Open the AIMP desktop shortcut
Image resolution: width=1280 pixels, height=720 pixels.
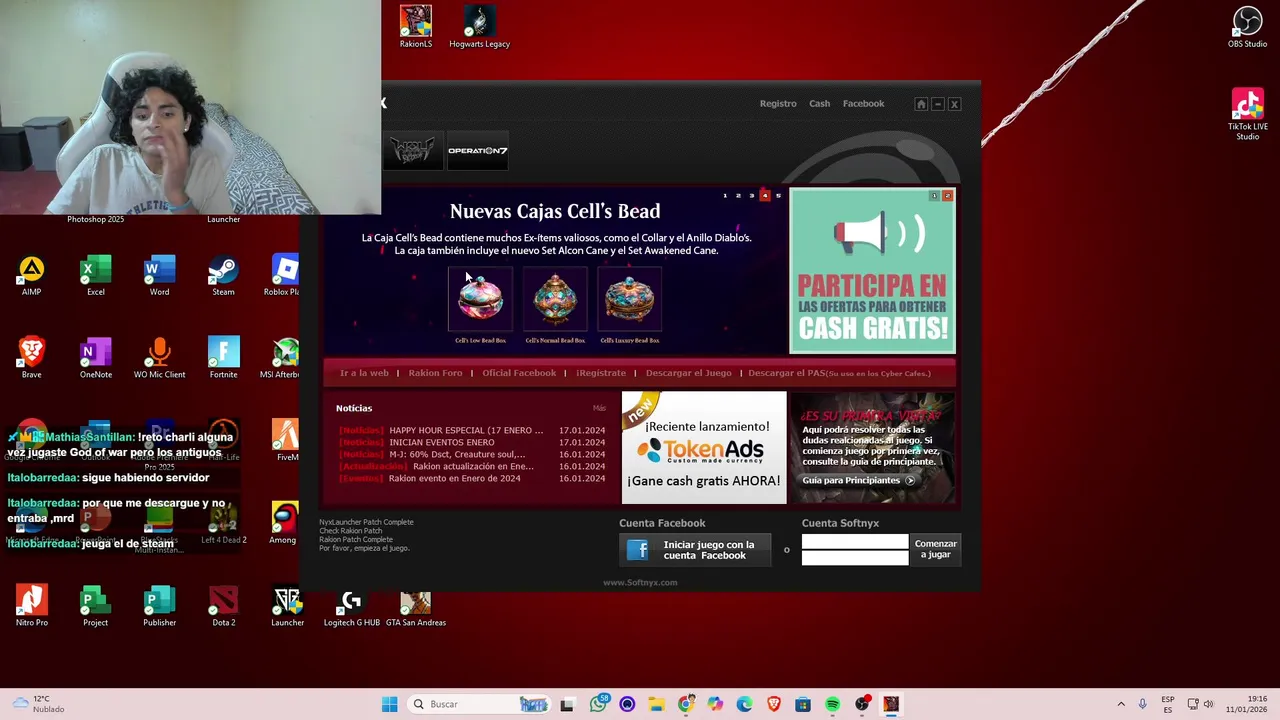click(32, 275)
